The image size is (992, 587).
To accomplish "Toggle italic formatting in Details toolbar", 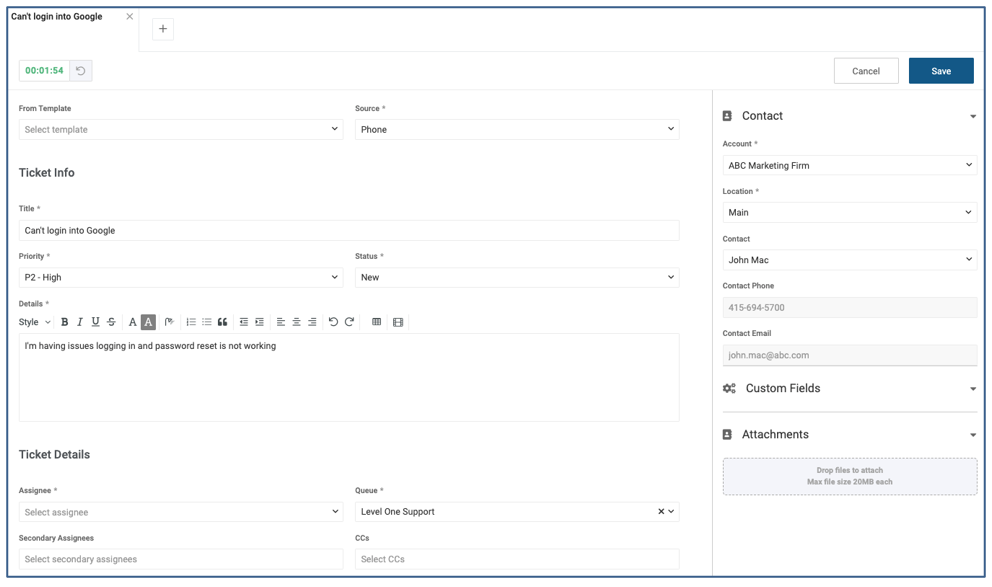I will 80,322.
